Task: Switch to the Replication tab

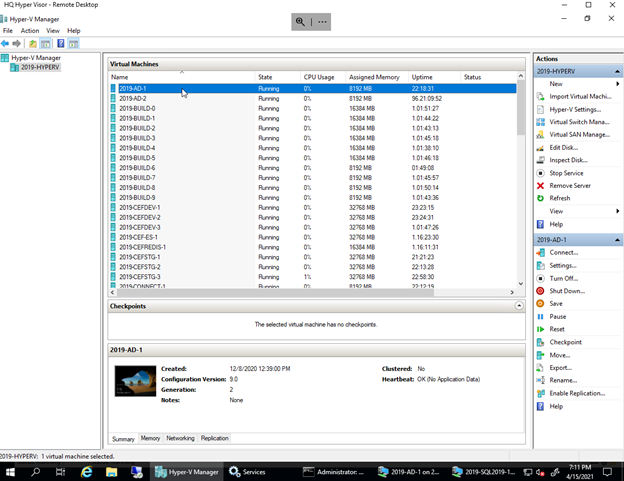Action: click(x=214, y=438)
